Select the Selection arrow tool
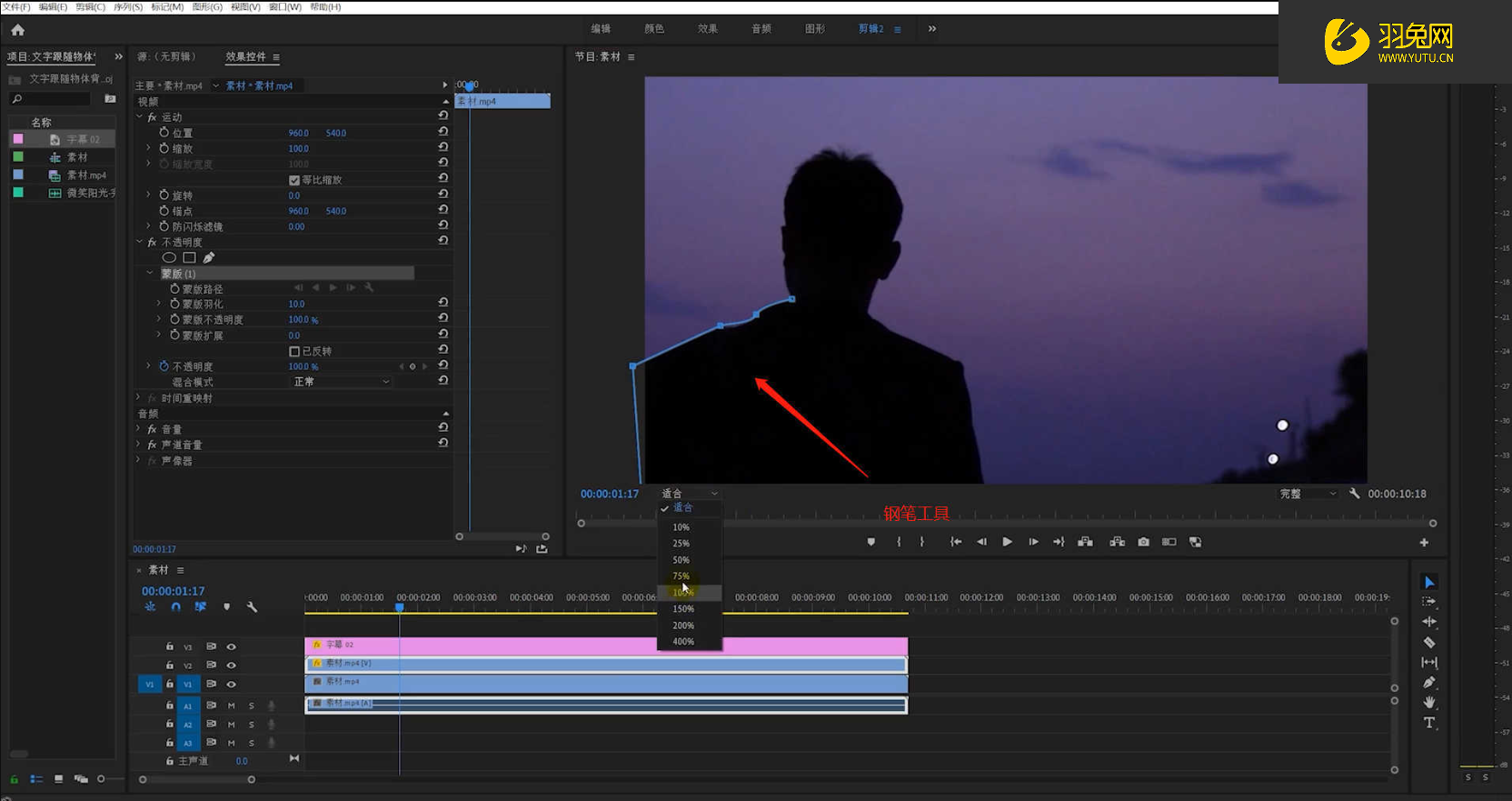This screenshot has height=801, width=1512. 1429,582
